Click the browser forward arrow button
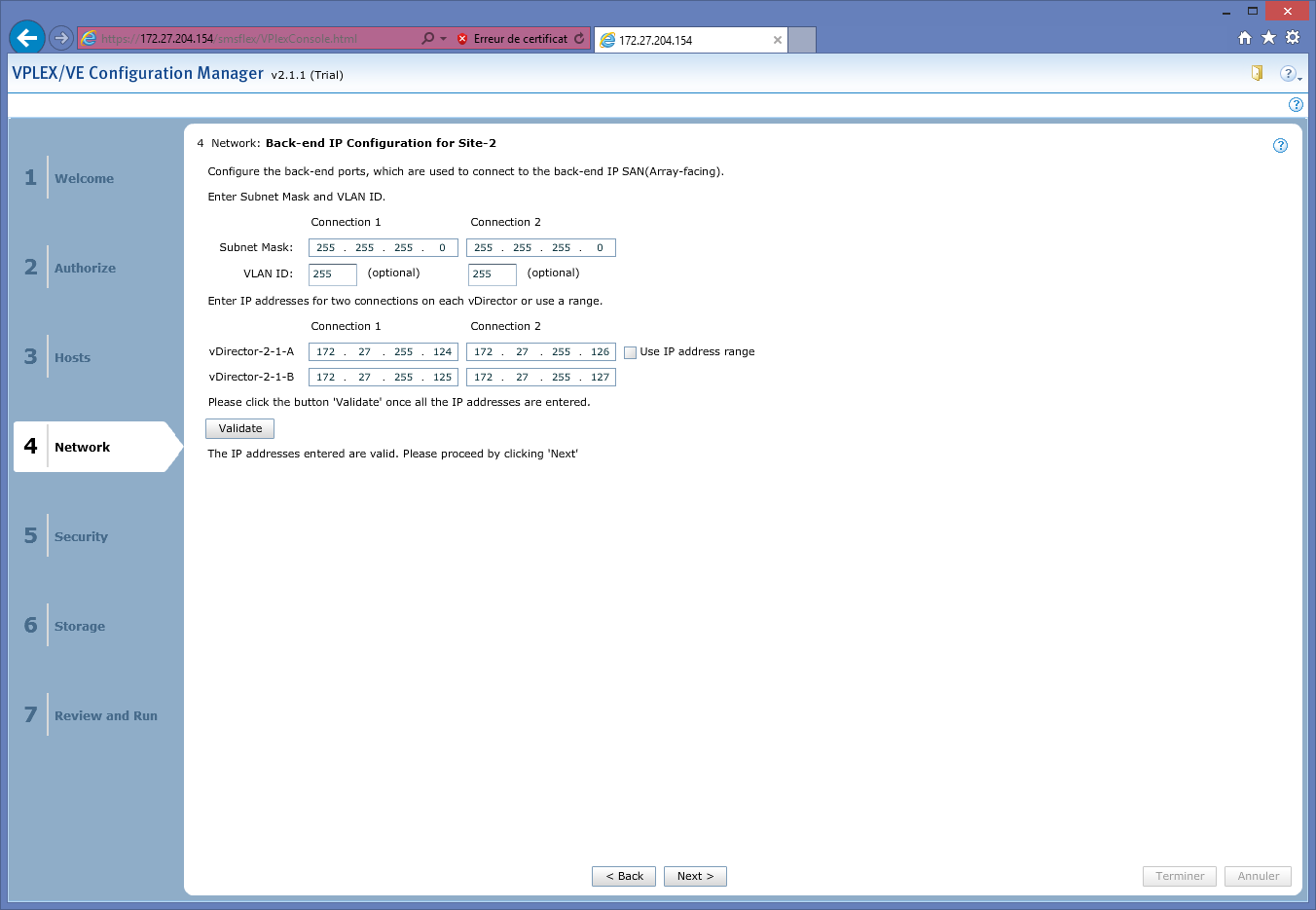The height and width of the screenshot is (910, 1316). pos(61,38)
